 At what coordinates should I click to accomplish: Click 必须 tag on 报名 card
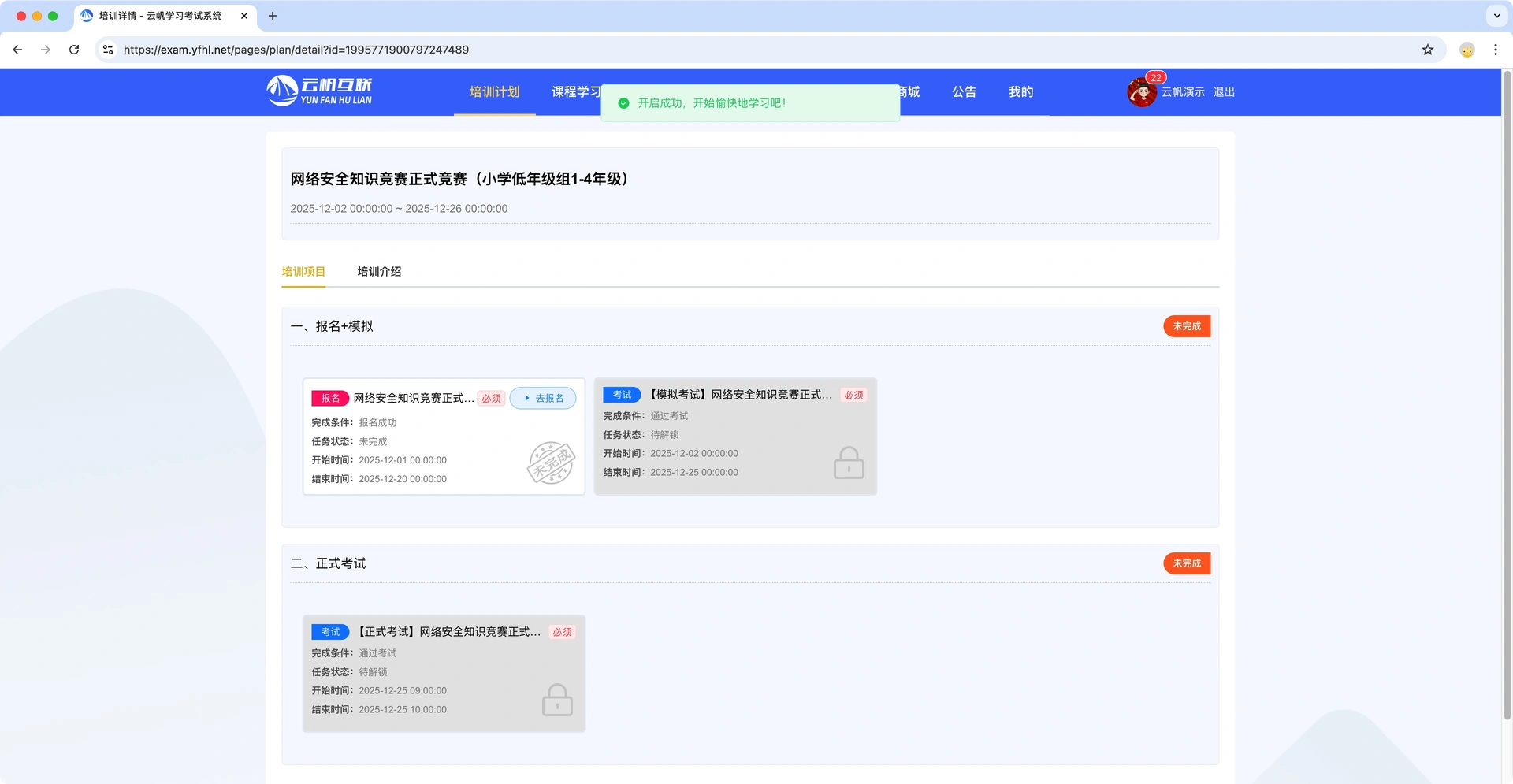(x=492, y=399)
